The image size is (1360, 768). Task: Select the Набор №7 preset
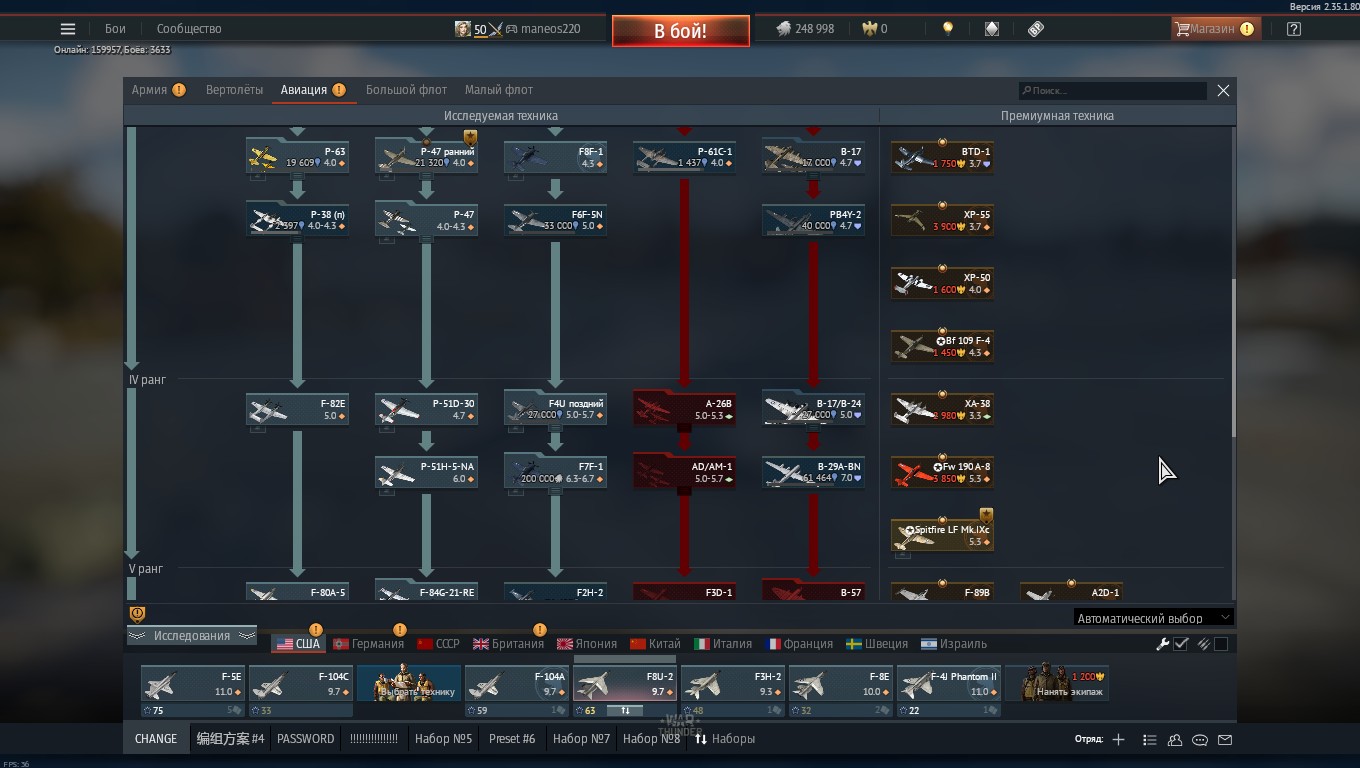point(581,739)
